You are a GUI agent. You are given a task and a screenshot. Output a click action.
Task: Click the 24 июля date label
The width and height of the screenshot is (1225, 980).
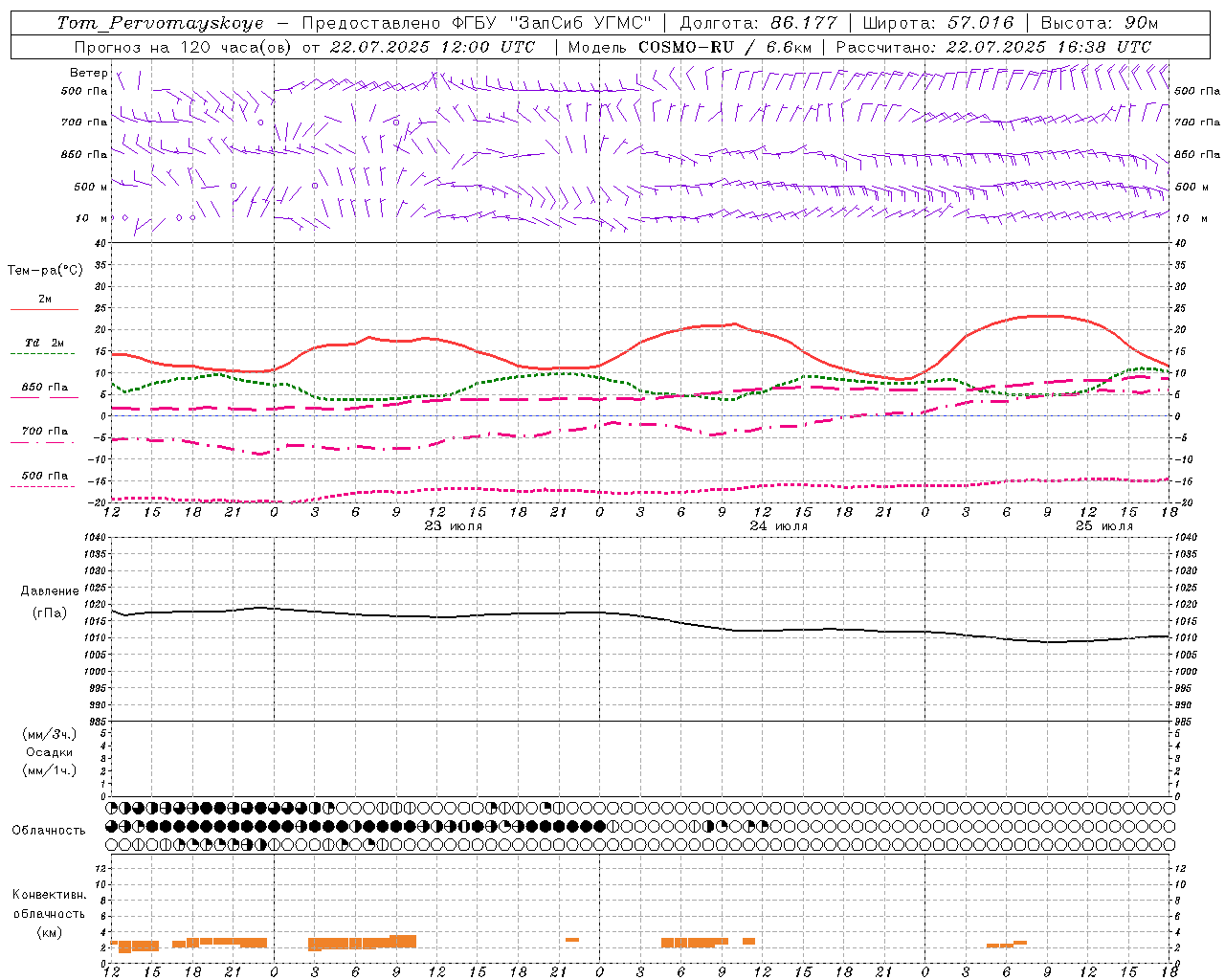[779, 526]
